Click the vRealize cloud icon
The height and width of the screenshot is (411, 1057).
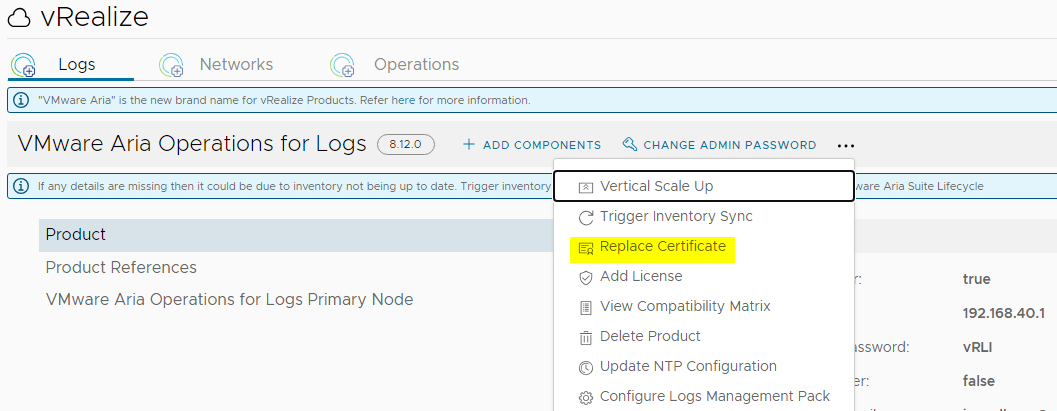click(x=19, y=18)
